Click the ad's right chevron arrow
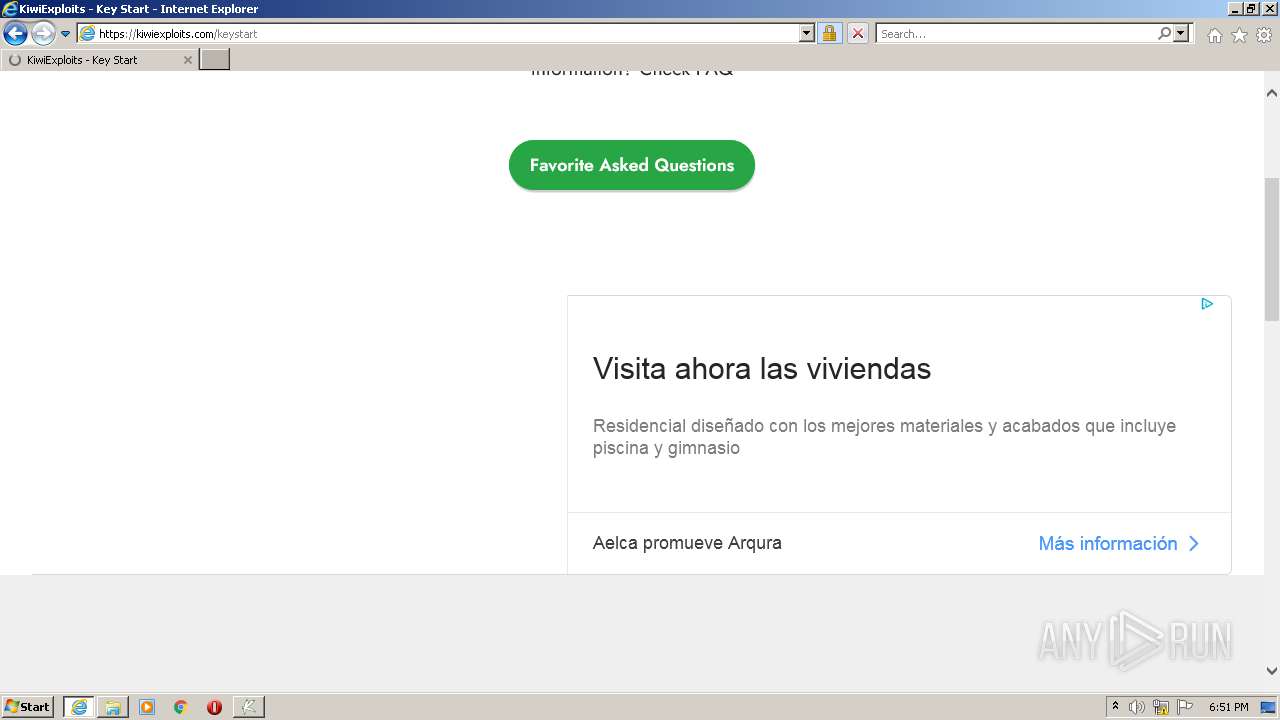Screen dimensions: 1280x720 tap(1193, 544)
